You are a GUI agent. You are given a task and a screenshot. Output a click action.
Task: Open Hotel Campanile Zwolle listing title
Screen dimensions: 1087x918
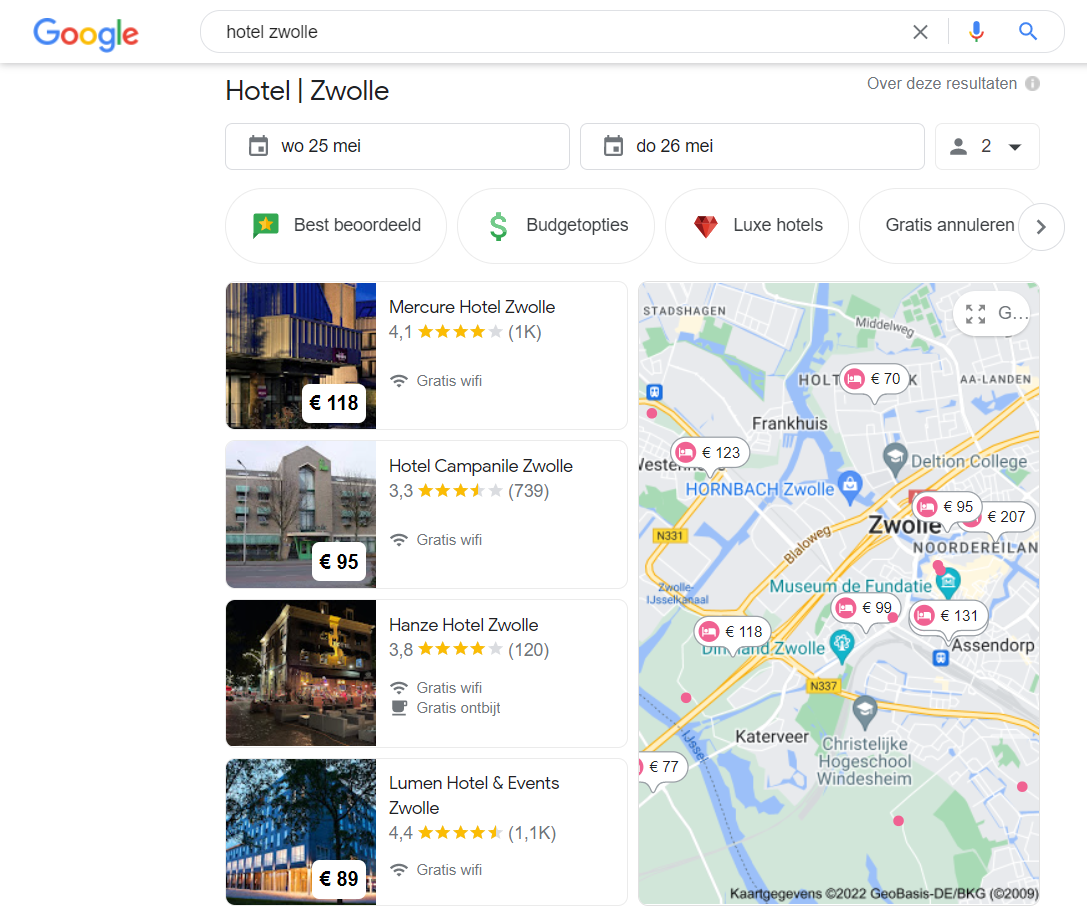(480, 466)
